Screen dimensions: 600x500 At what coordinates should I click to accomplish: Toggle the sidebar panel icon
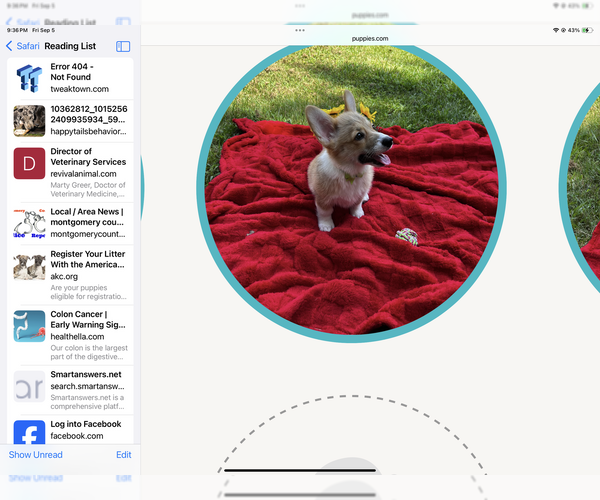[123, 46]
